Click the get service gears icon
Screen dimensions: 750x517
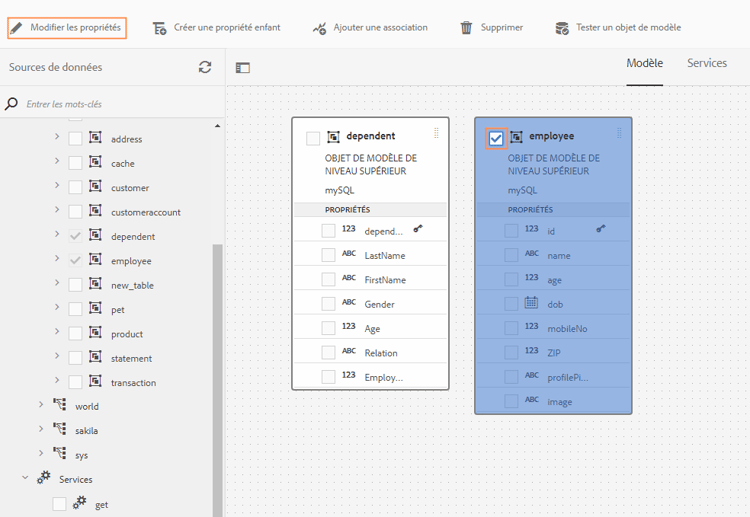tap(79, 502)
